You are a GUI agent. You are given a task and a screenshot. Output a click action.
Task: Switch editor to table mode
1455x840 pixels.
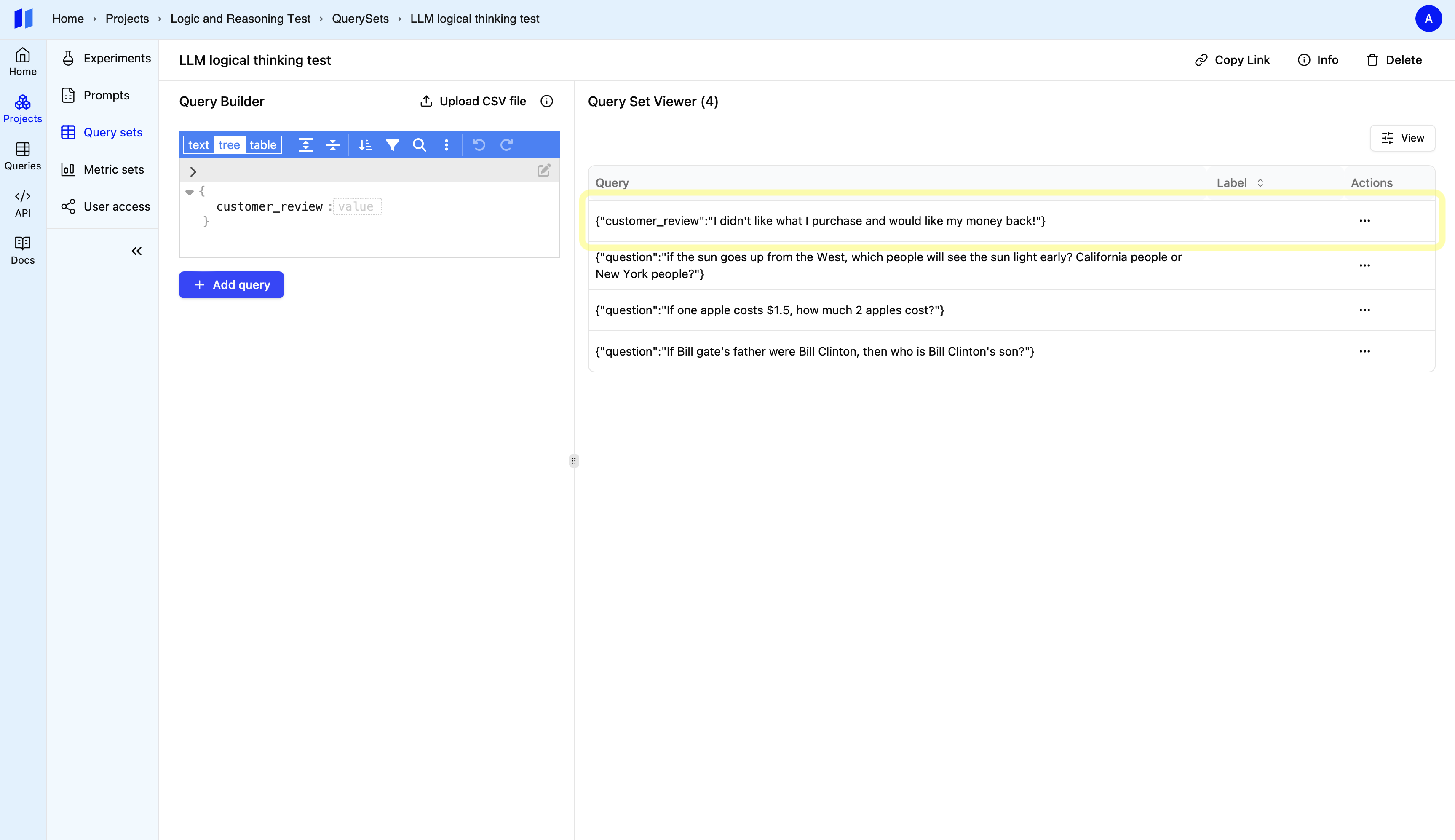click(262, 145)
